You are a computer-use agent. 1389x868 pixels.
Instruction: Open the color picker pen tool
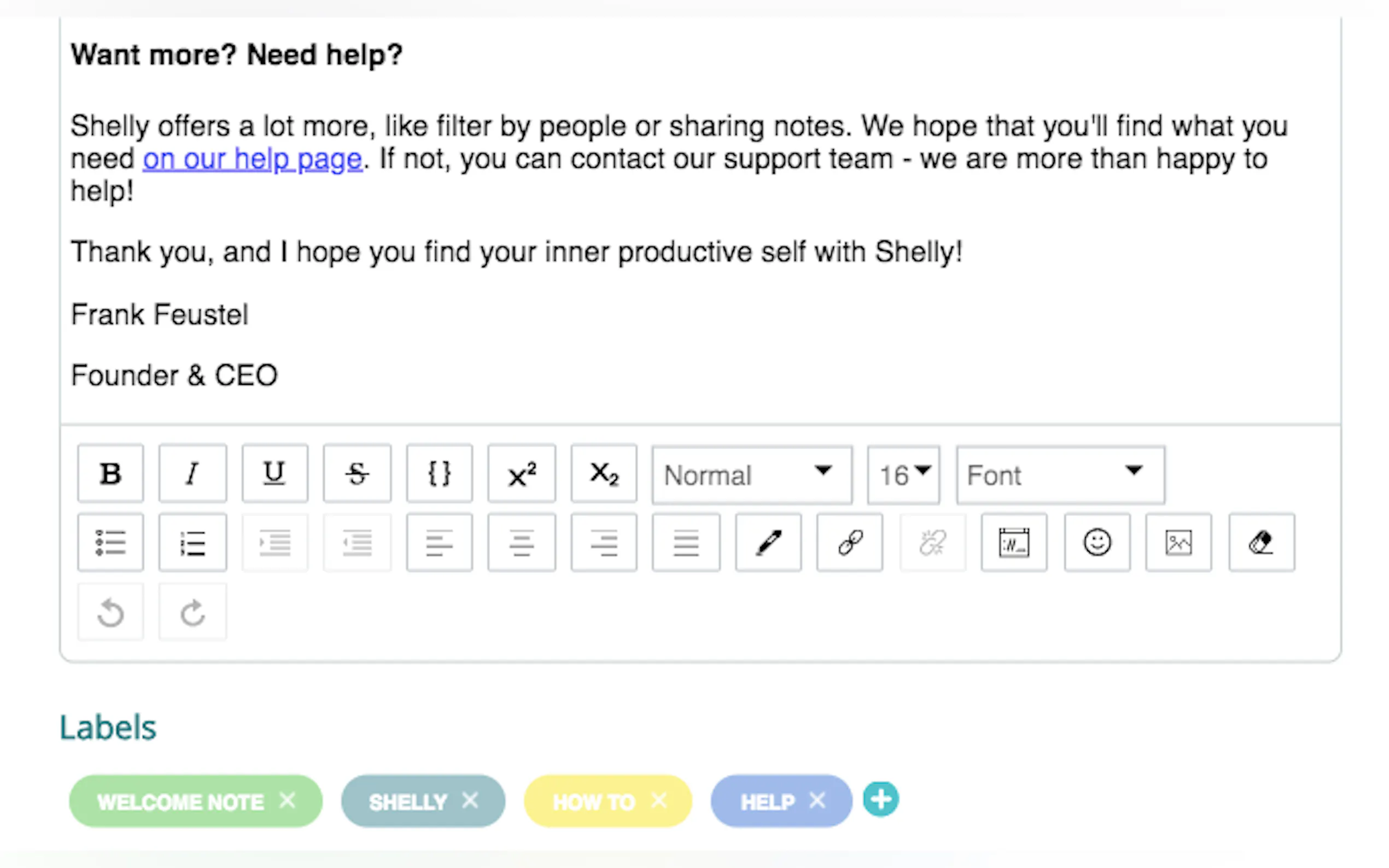click(768, 542)
